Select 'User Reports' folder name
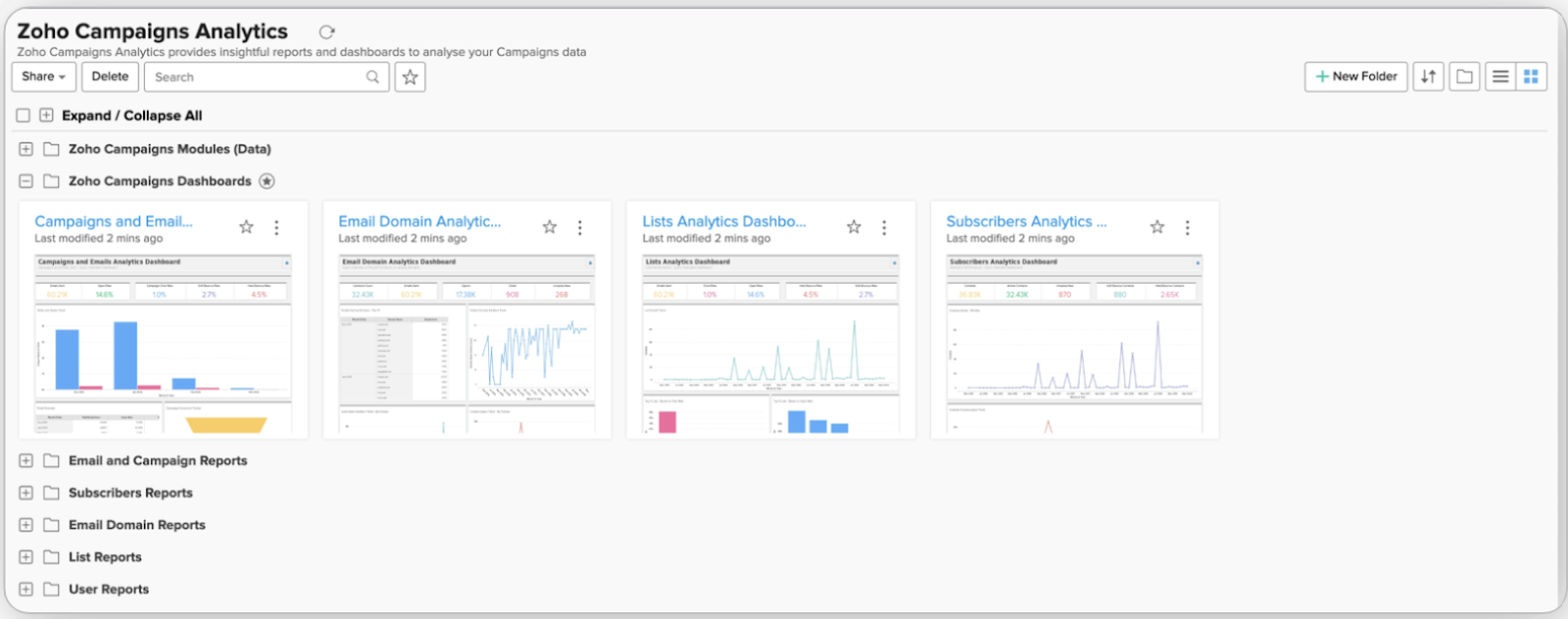 click(109, 590)
